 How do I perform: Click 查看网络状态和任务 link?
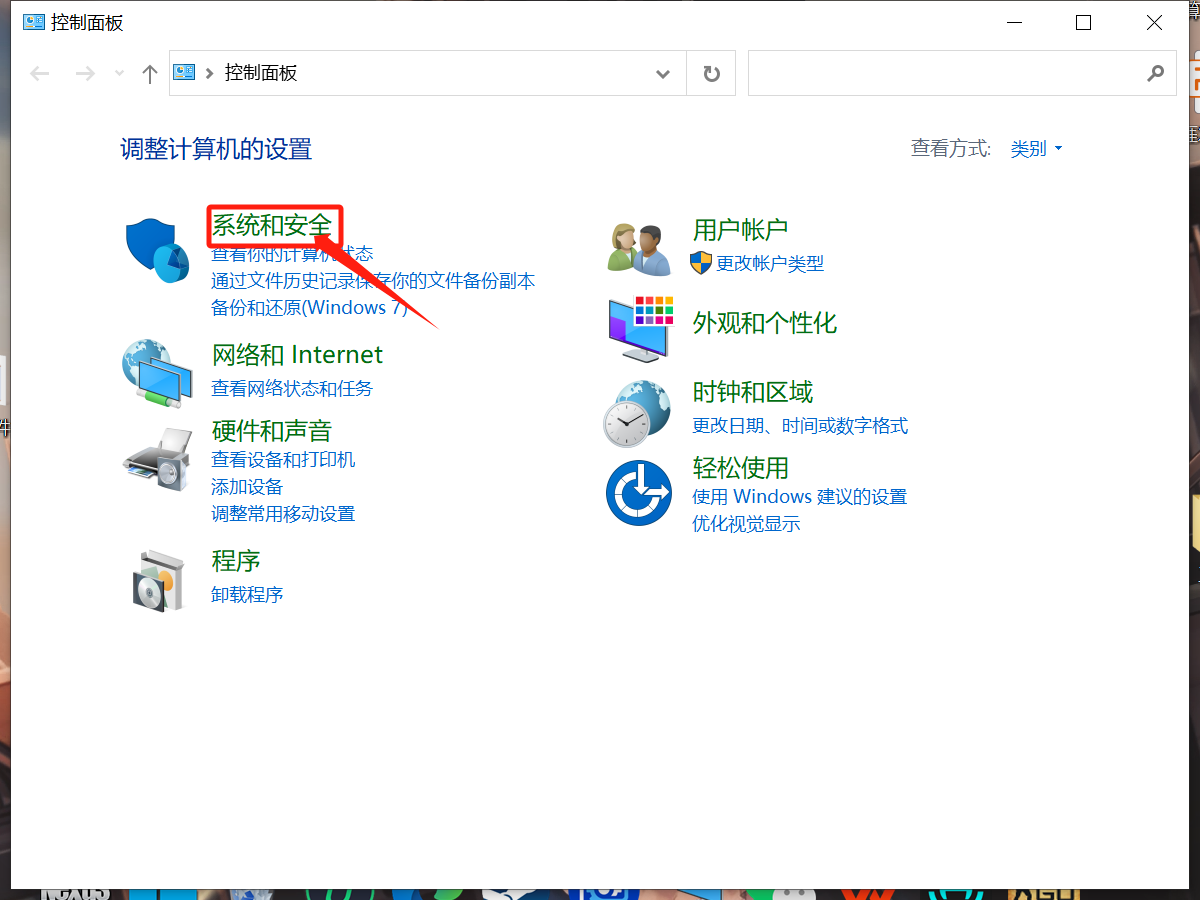pos(292,388)
